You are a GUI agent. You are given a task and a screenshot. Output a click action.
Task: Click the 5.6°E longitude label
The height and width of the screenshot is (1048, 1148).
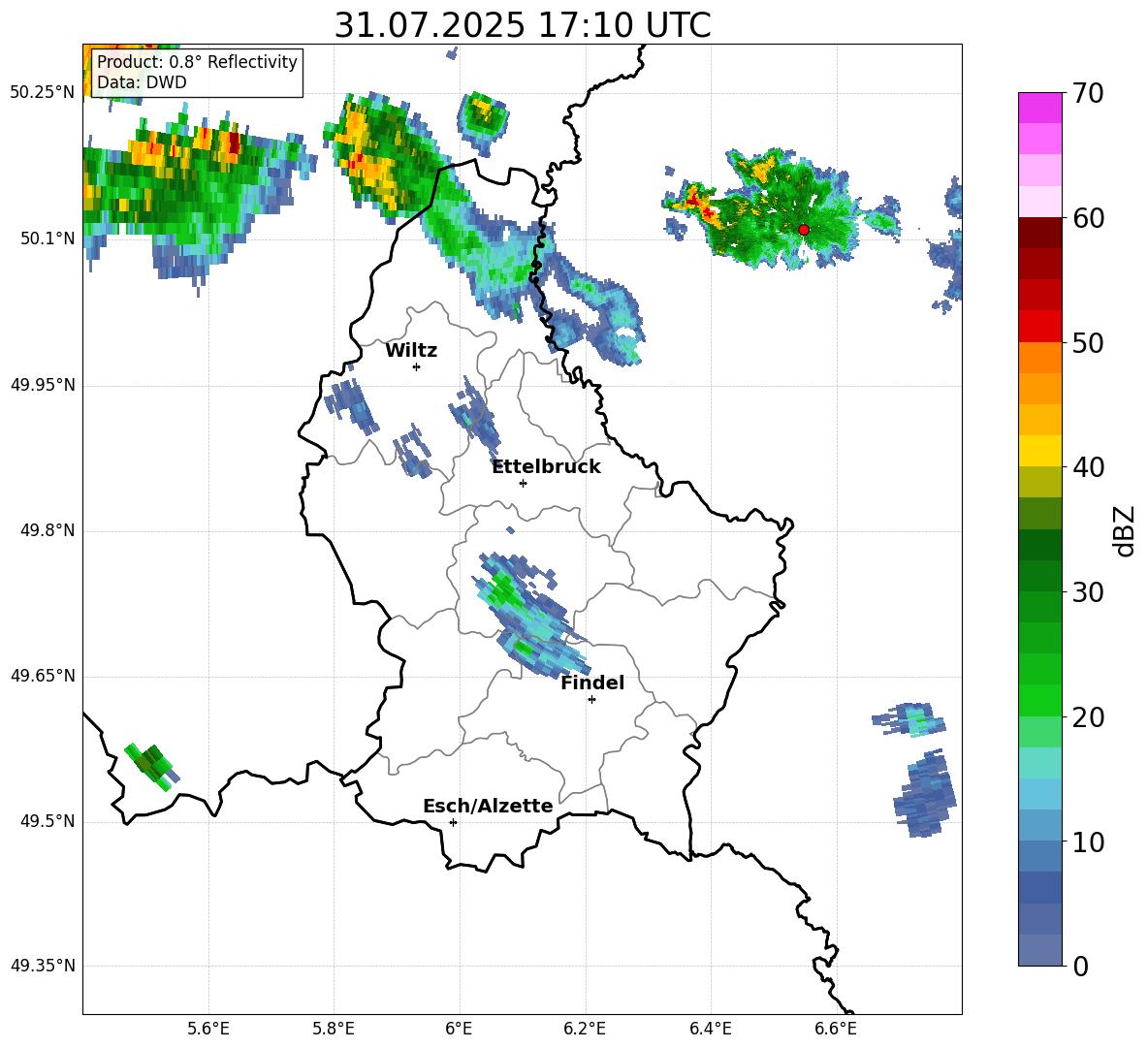click(x=208, y=1030)
